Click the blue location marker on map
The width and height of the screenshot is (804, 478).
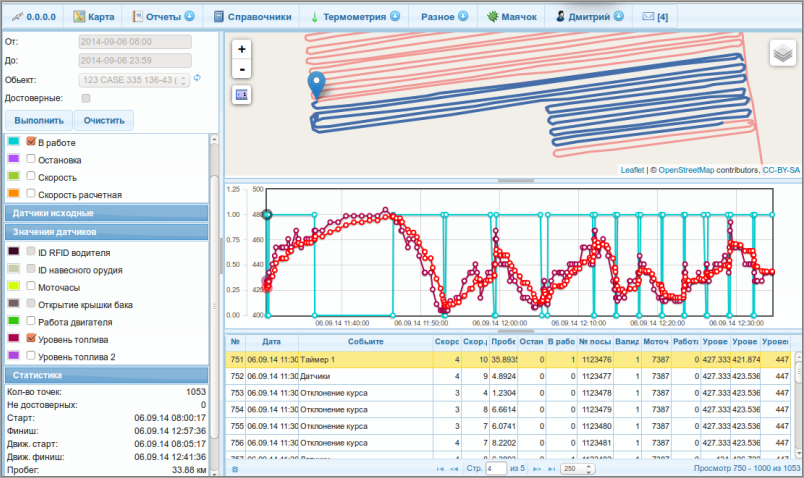pos(316,85)
